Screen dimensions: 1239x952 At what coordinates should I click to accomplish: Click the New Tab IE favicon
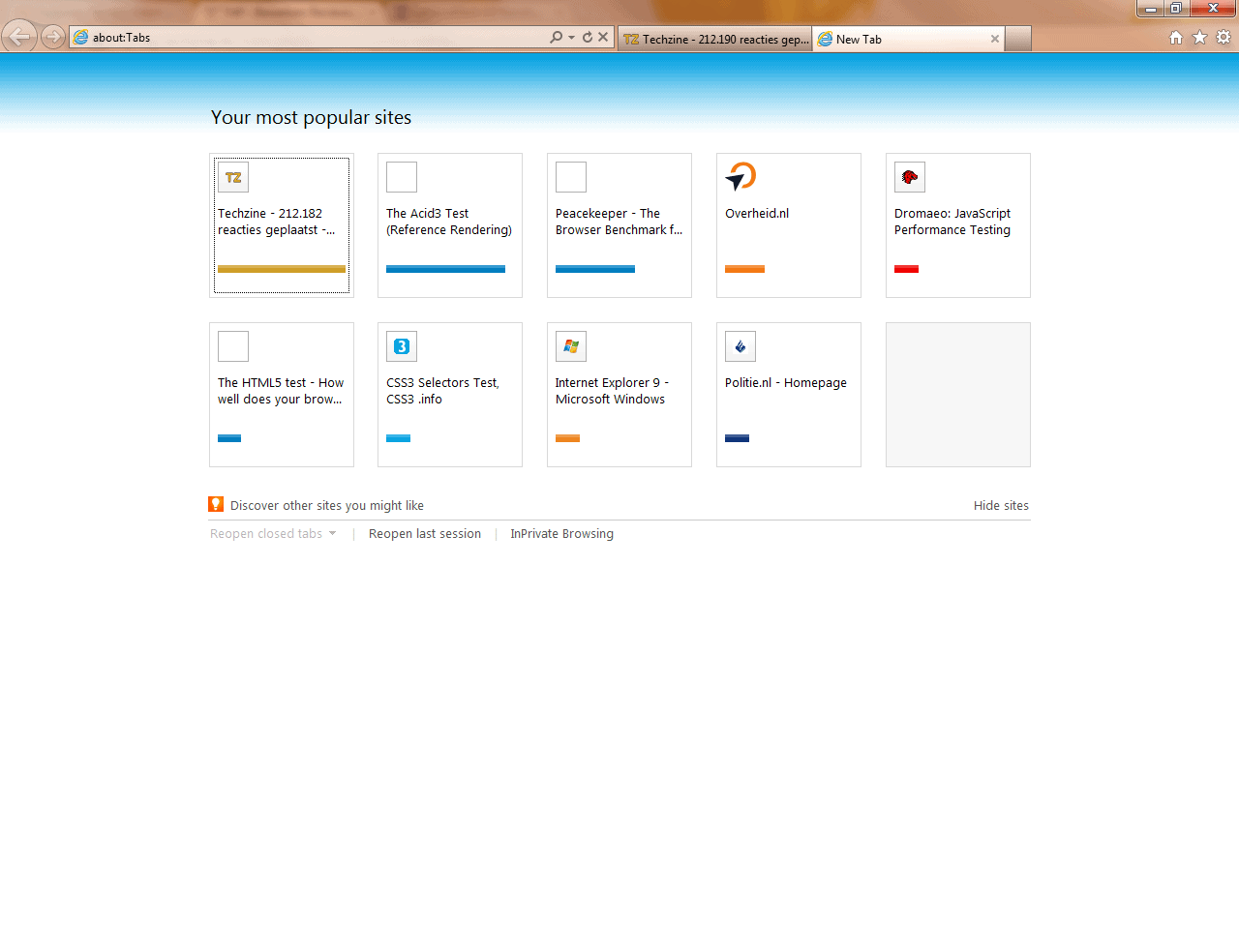click(825, 39)
